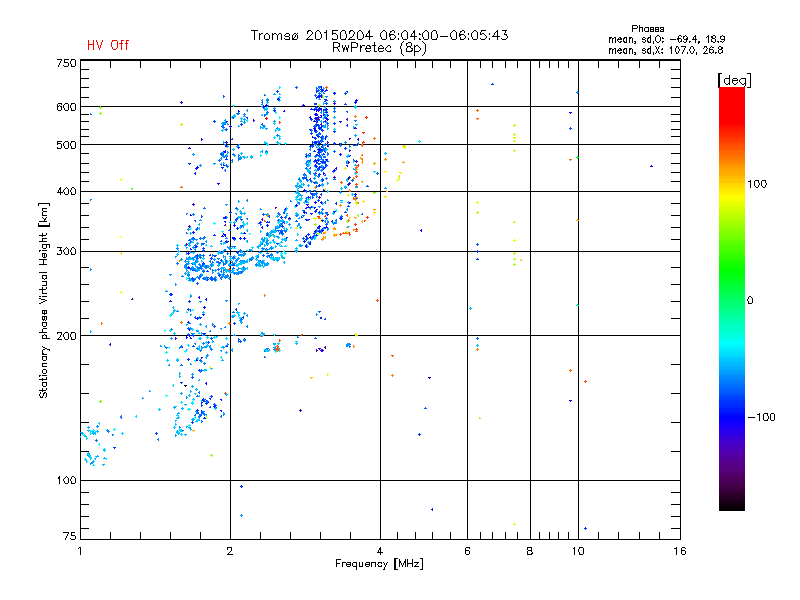Click the x-axis tick label '6'

(467, 551)
